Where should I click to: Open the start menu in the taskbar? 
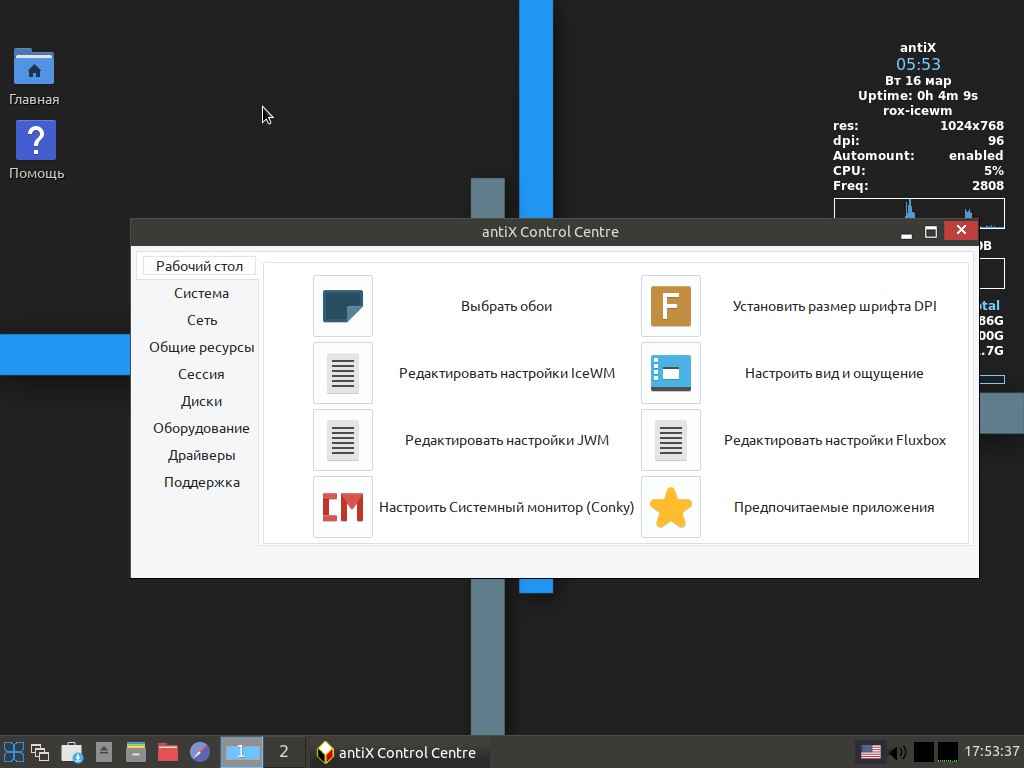[x=14, y=752]
